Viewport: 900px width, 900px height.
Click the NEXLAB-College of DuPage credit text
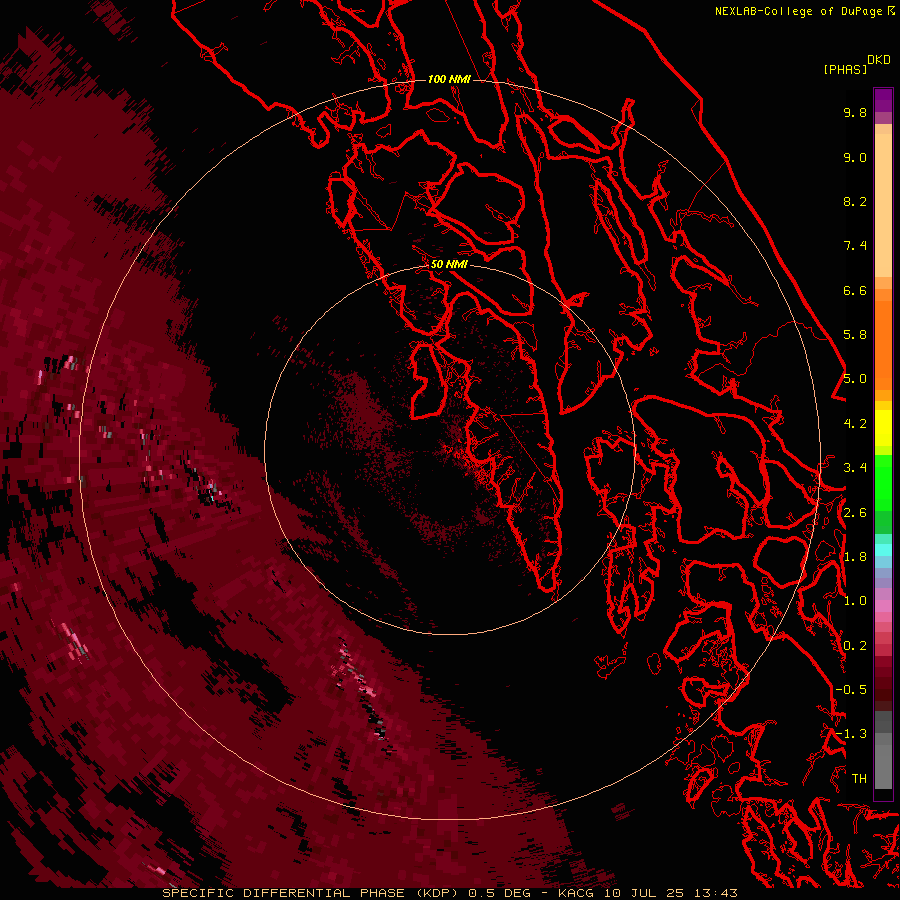tap(800, 11)
